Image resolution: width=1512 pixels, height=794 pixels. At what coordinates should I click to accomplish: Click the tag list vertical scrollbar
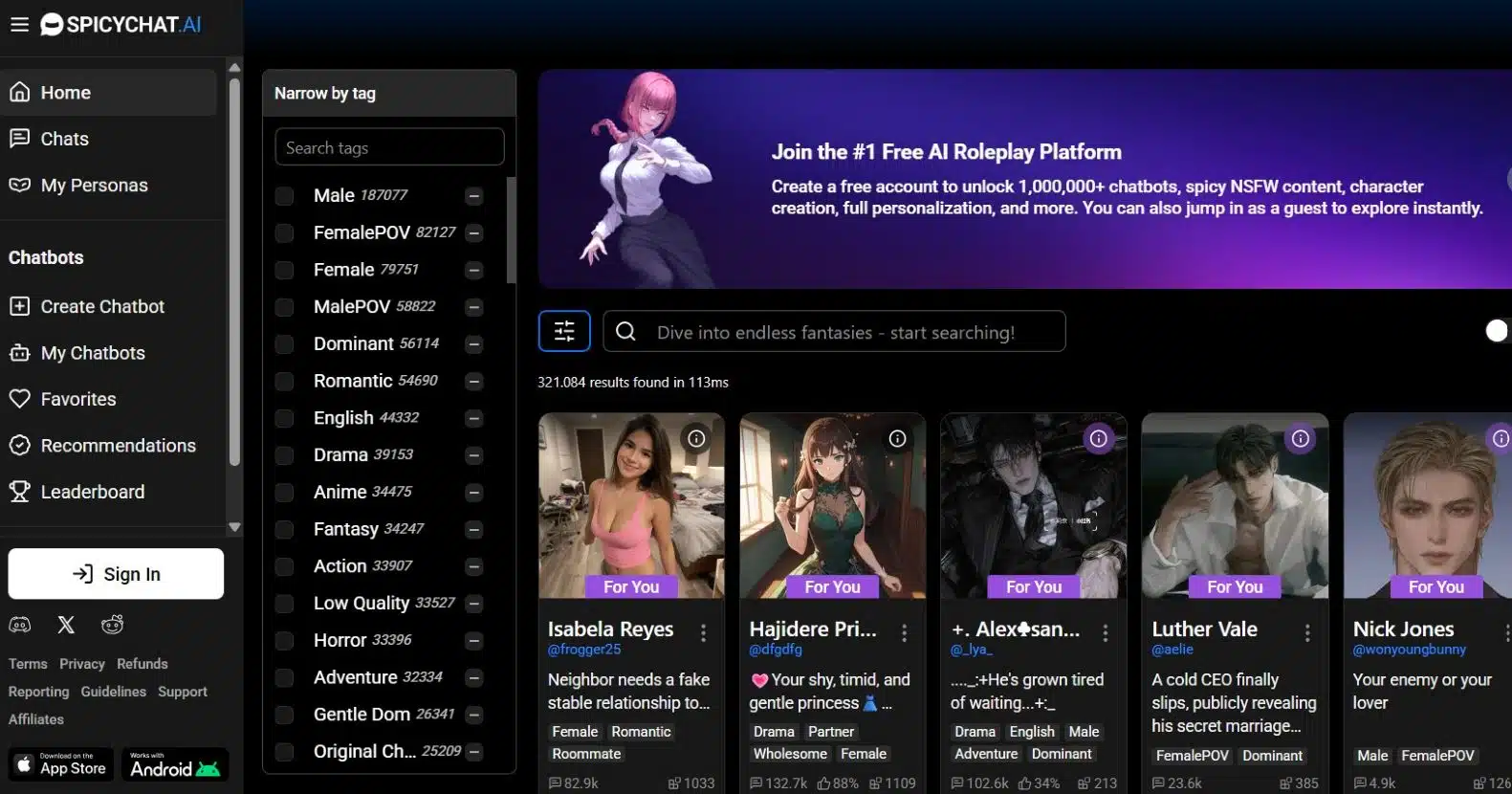pos(511,231)
